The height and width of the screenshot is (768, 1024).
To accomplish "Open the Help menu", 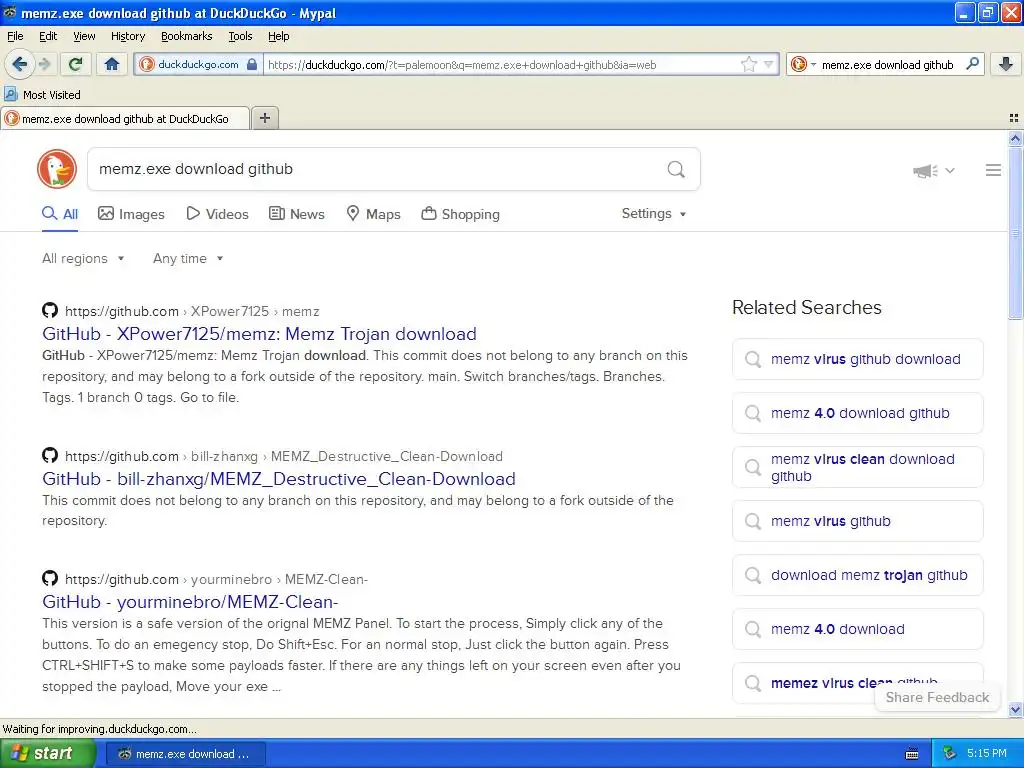I will pyautogui.click(x=278, y=36).
